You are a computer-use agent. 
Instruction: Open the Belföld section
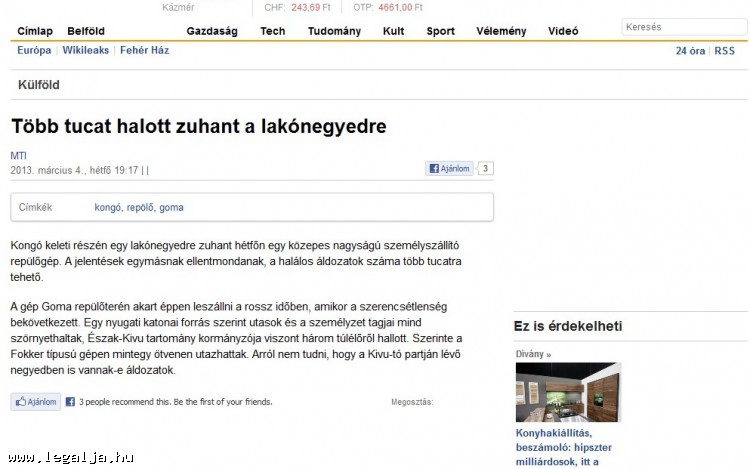click(86, 31)
